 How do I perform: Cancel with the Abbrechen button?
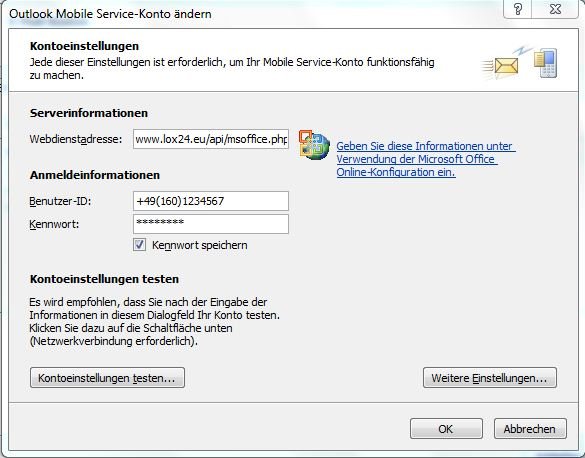530,429
